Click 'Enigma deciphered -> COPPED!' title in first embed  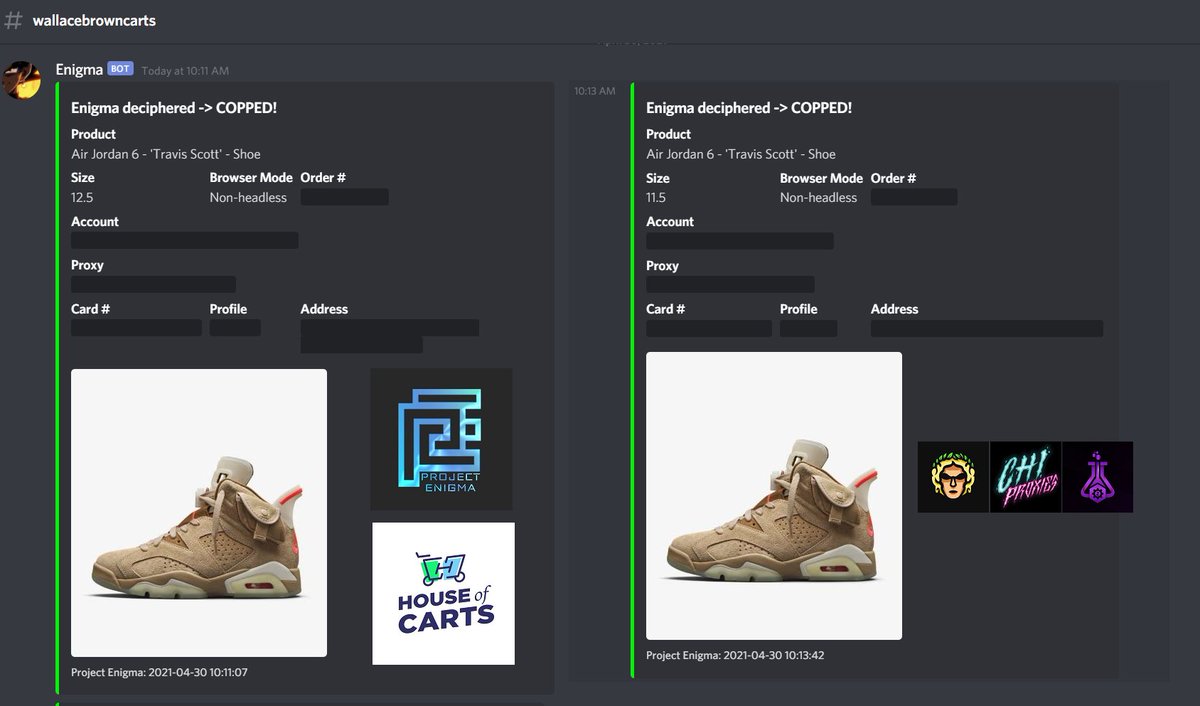click(x=174, y=108)
